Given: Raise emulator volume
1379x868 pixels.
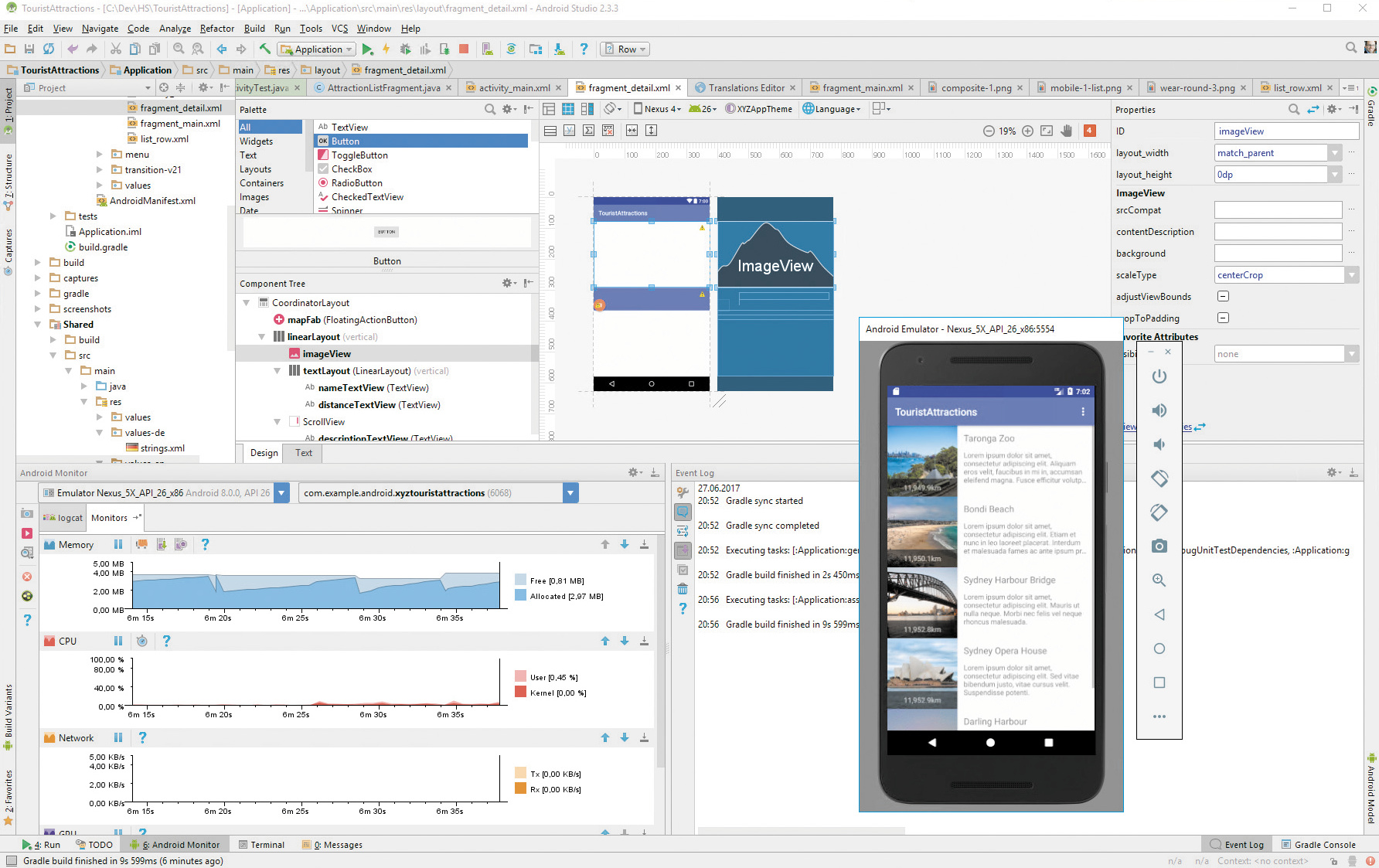Looking at the screenshot, I should pyautogui.click(x=1159, y=410).
